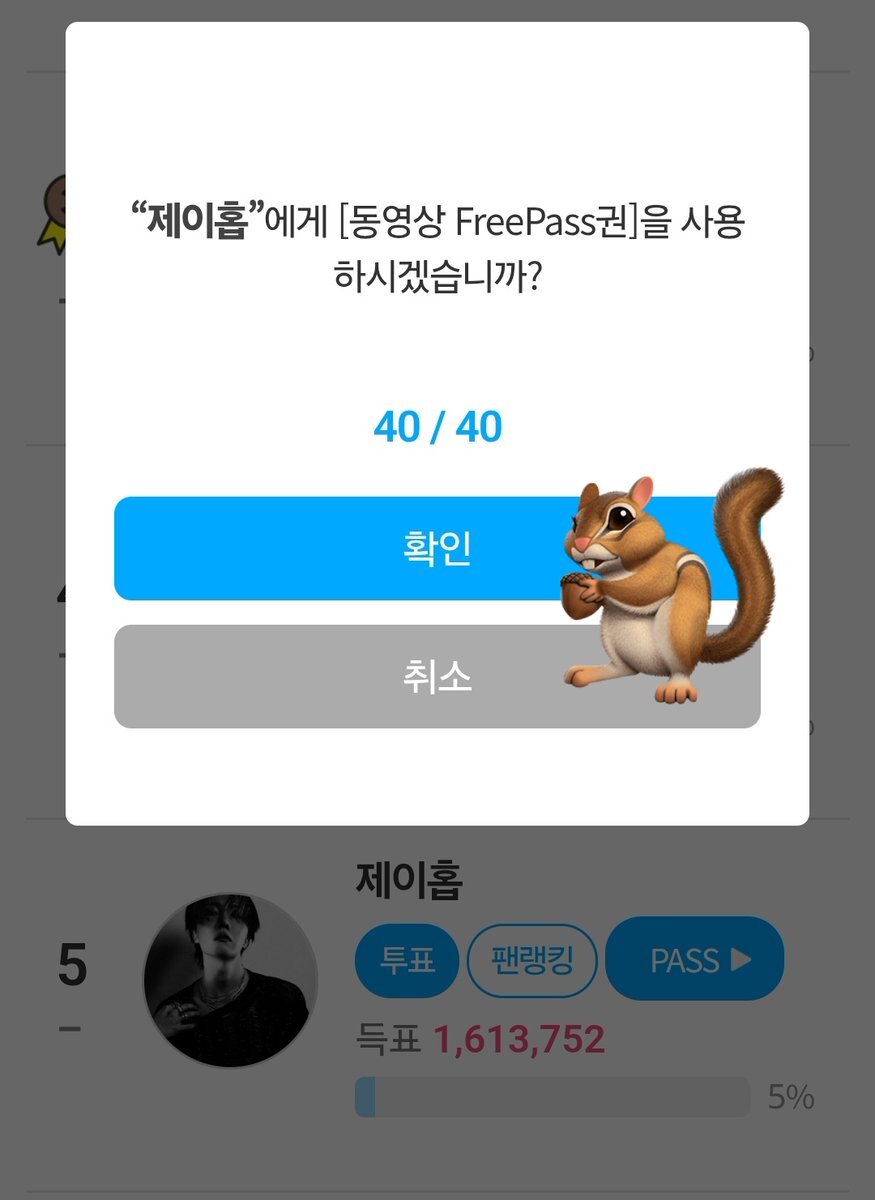Select the 제이홉 name in ranking list
The width and height of the screenshot is (875, 1200).
tap(409, 881)
